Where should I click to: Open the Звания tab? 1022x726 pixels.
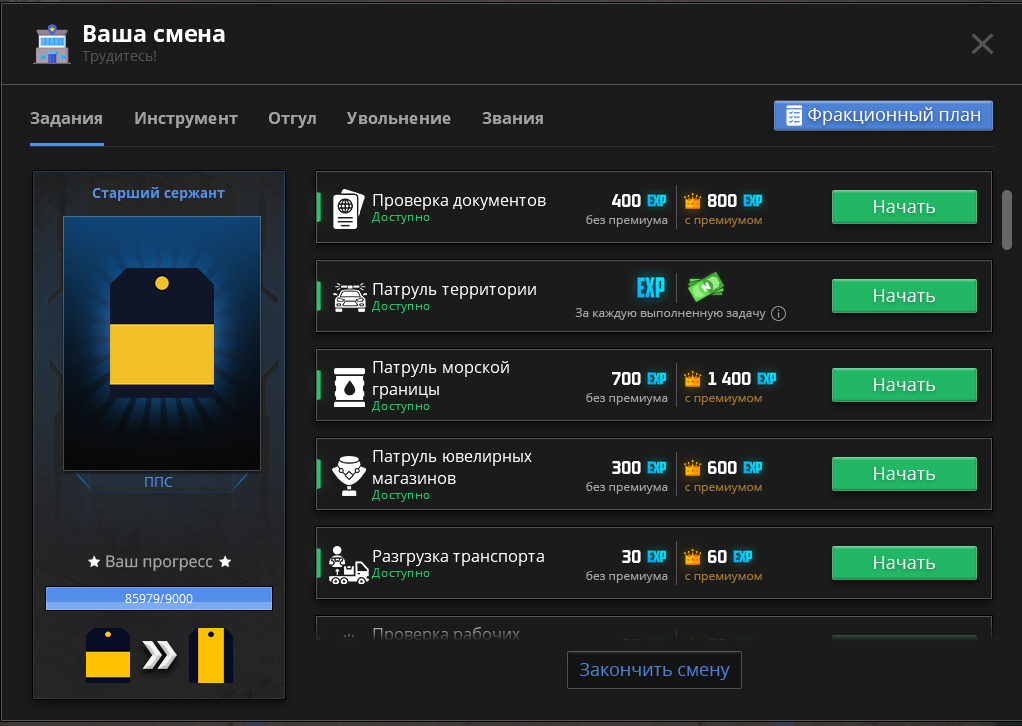tap(512, 119)
